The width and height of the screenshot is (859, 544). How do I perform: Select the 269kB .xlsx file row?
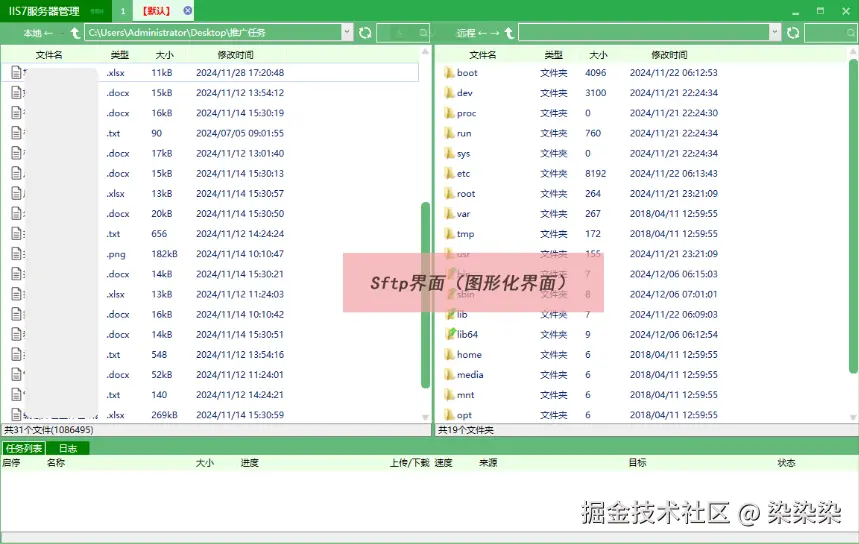pyautogui.click(x=210, y=415)
